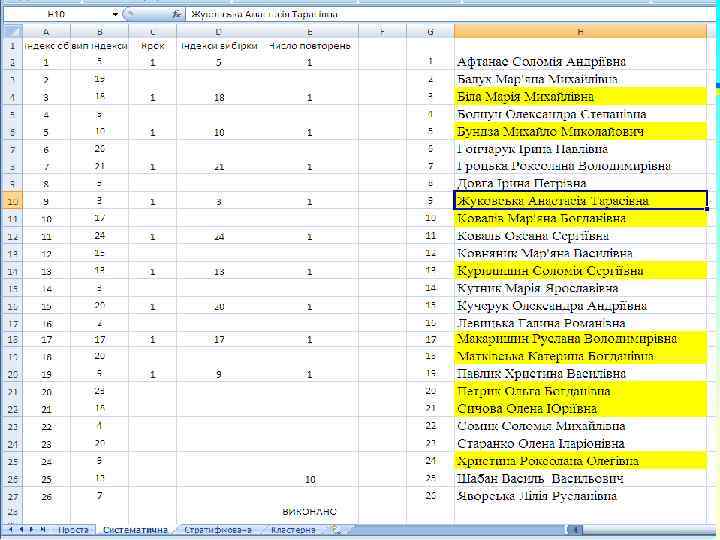Select column A header
This screenshot has width=720, height=540.
coord(46,32)
